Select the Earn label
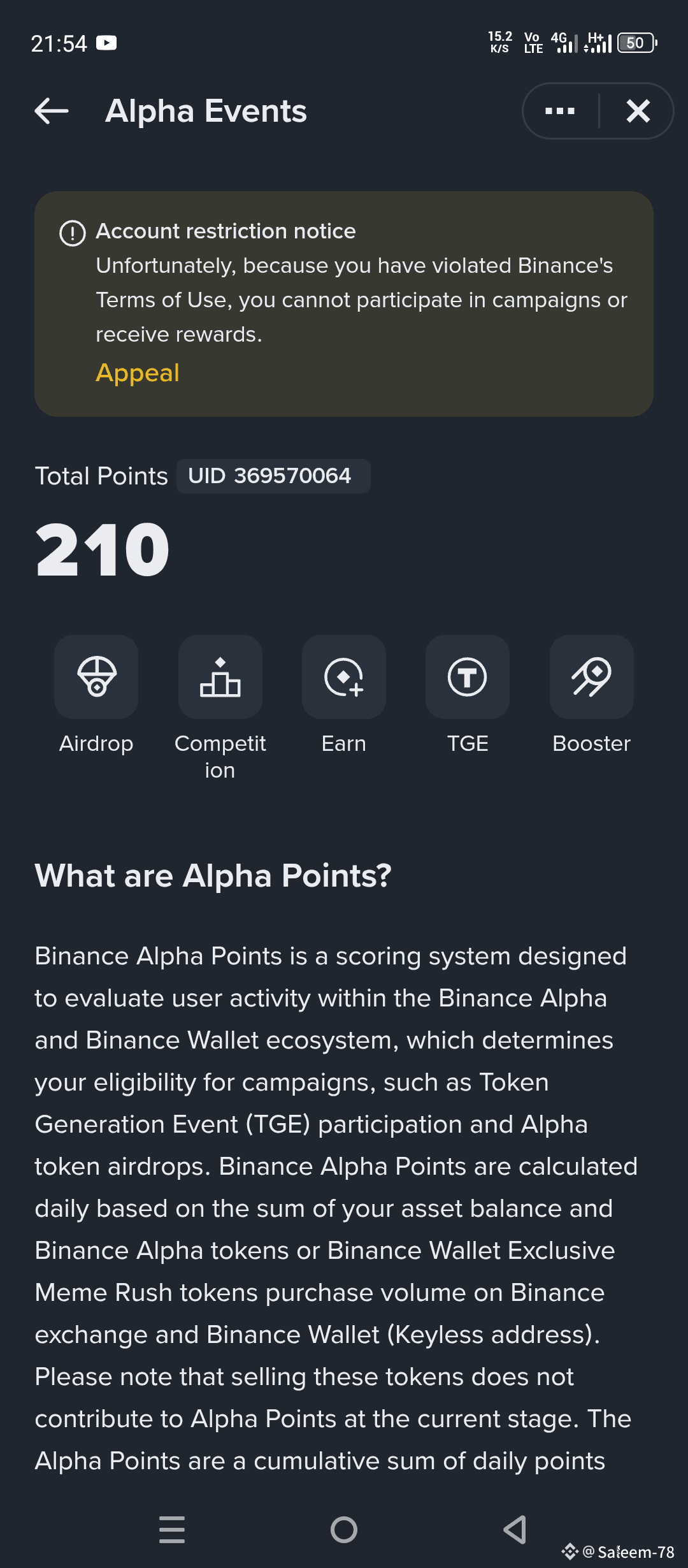Viewport: 688px width, 1568px height. [344, 743]
